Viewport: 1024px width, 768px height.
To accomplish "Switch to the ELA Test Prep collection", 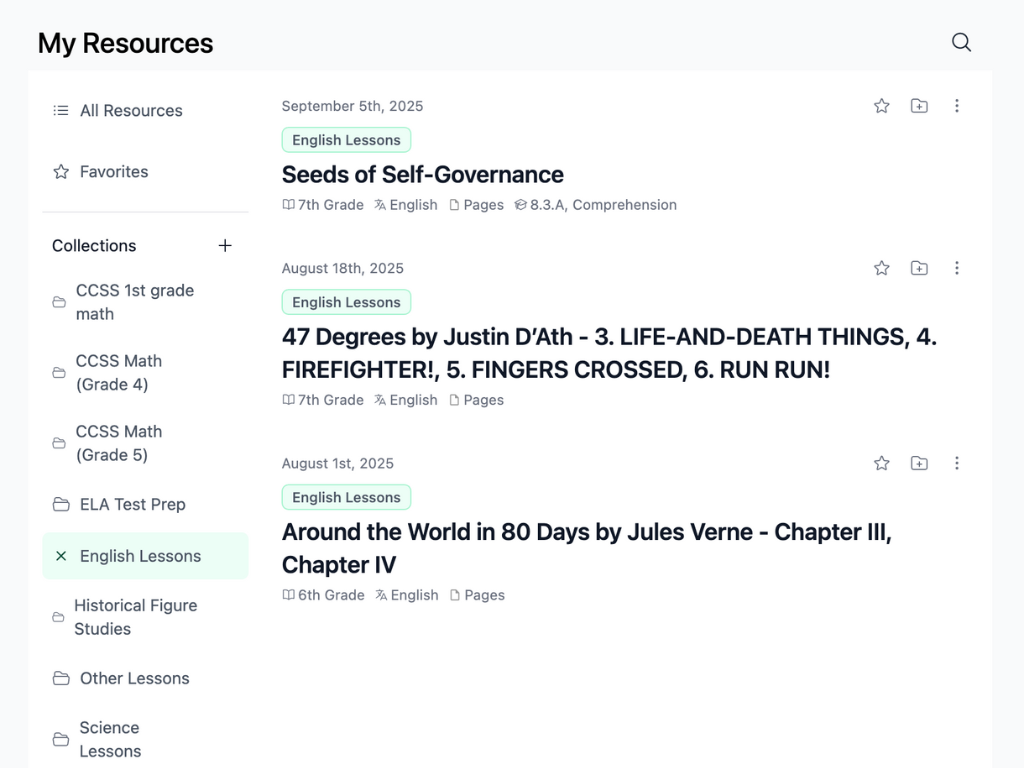I will tap(133, 505).
